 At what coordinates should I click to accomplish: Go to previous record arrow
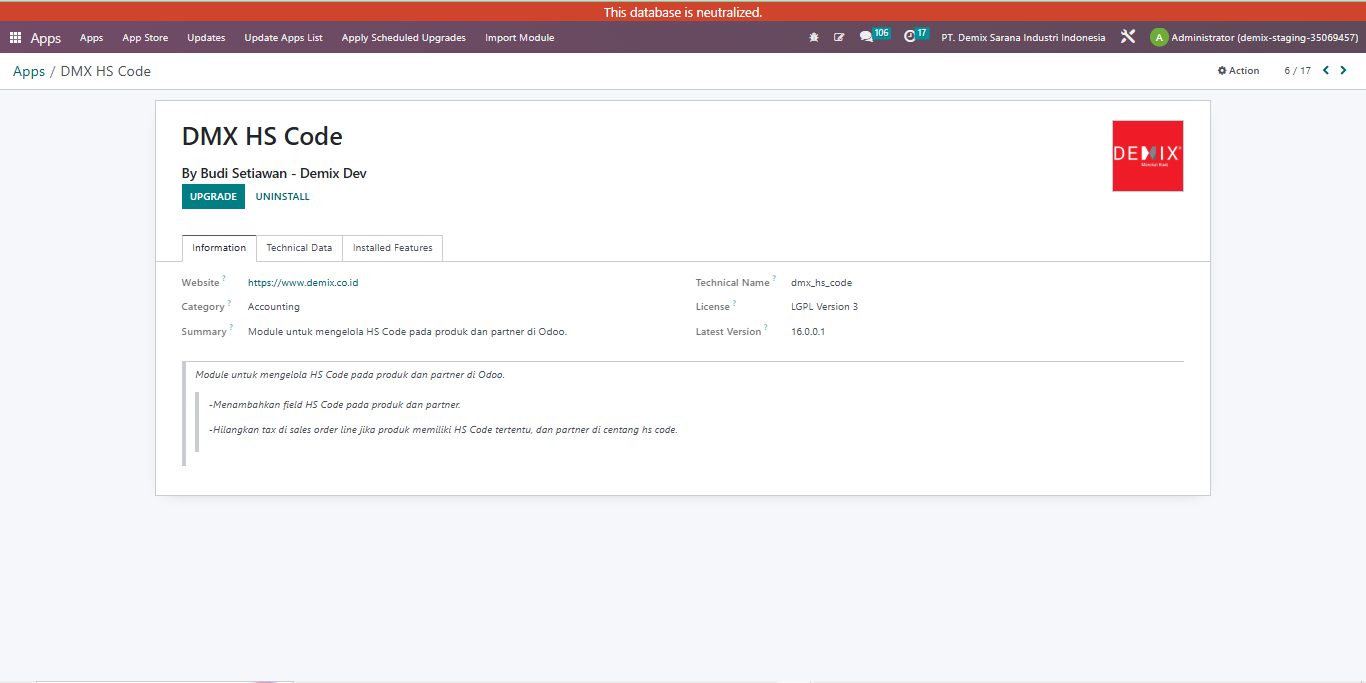[x=1326, y=70]
